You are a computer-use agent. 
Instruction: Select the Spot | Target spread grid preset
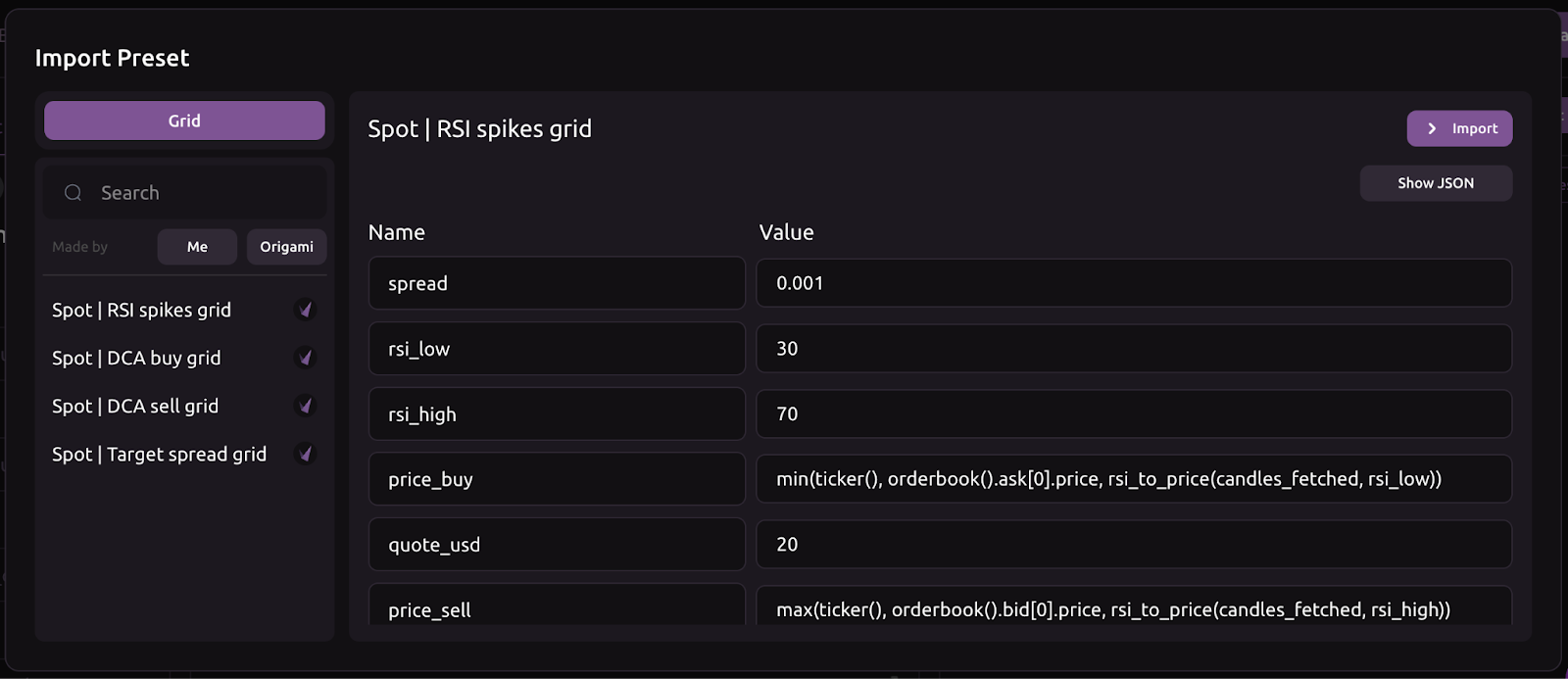click(159, 454)
